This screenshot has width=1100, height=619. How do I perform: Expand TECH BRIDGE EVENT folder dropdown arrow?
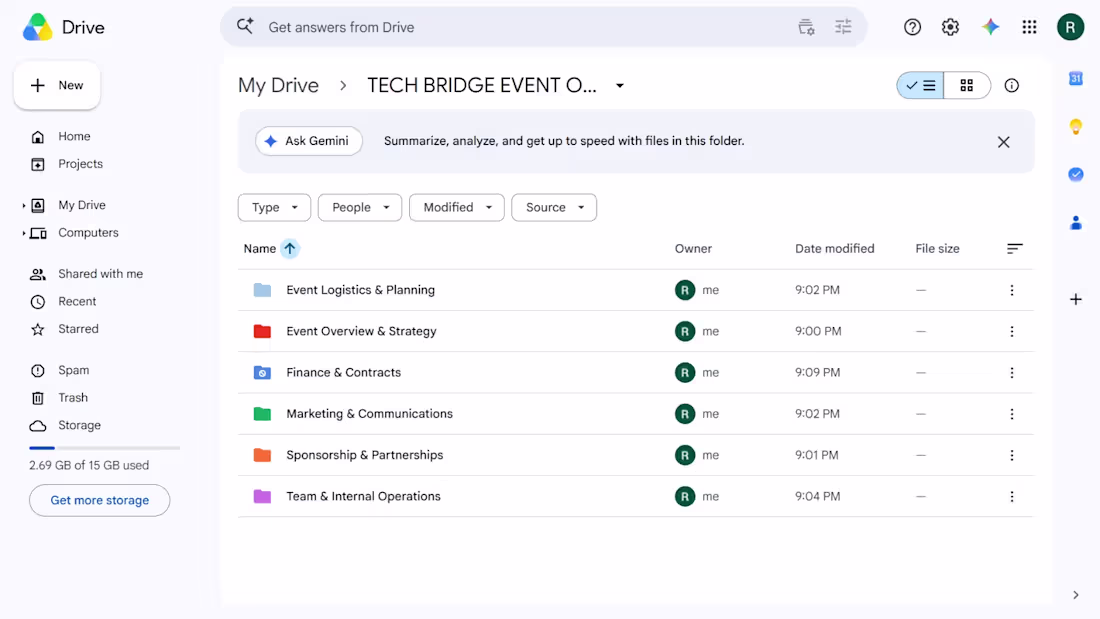click(x=620, y=86)
